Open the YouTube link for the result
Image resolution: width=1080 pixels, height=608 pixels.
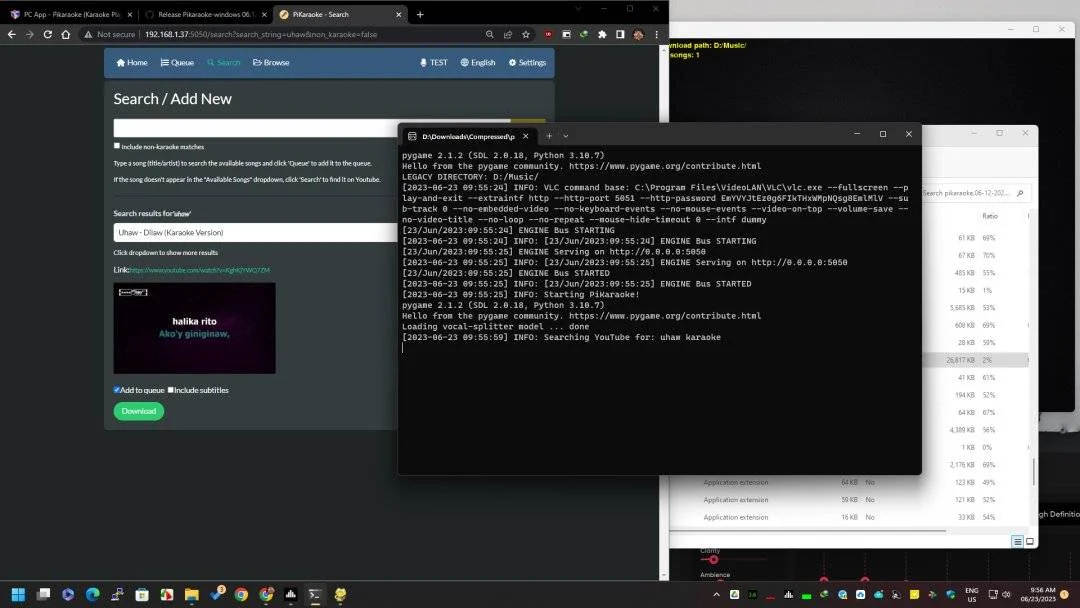200,271
